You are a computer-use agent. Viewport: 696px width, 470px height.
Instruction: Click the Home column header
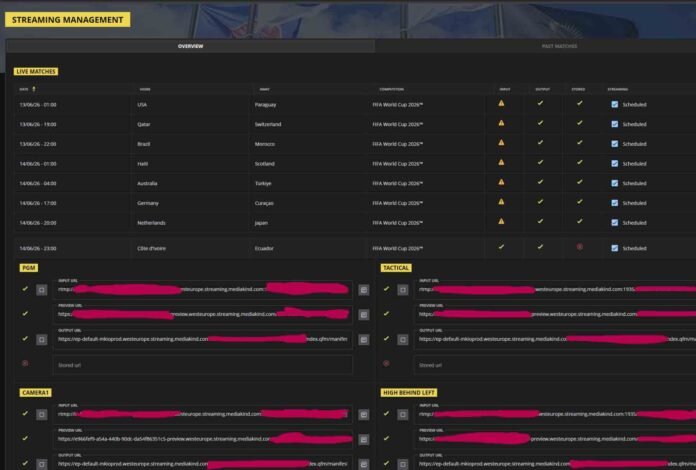(145, 89)
